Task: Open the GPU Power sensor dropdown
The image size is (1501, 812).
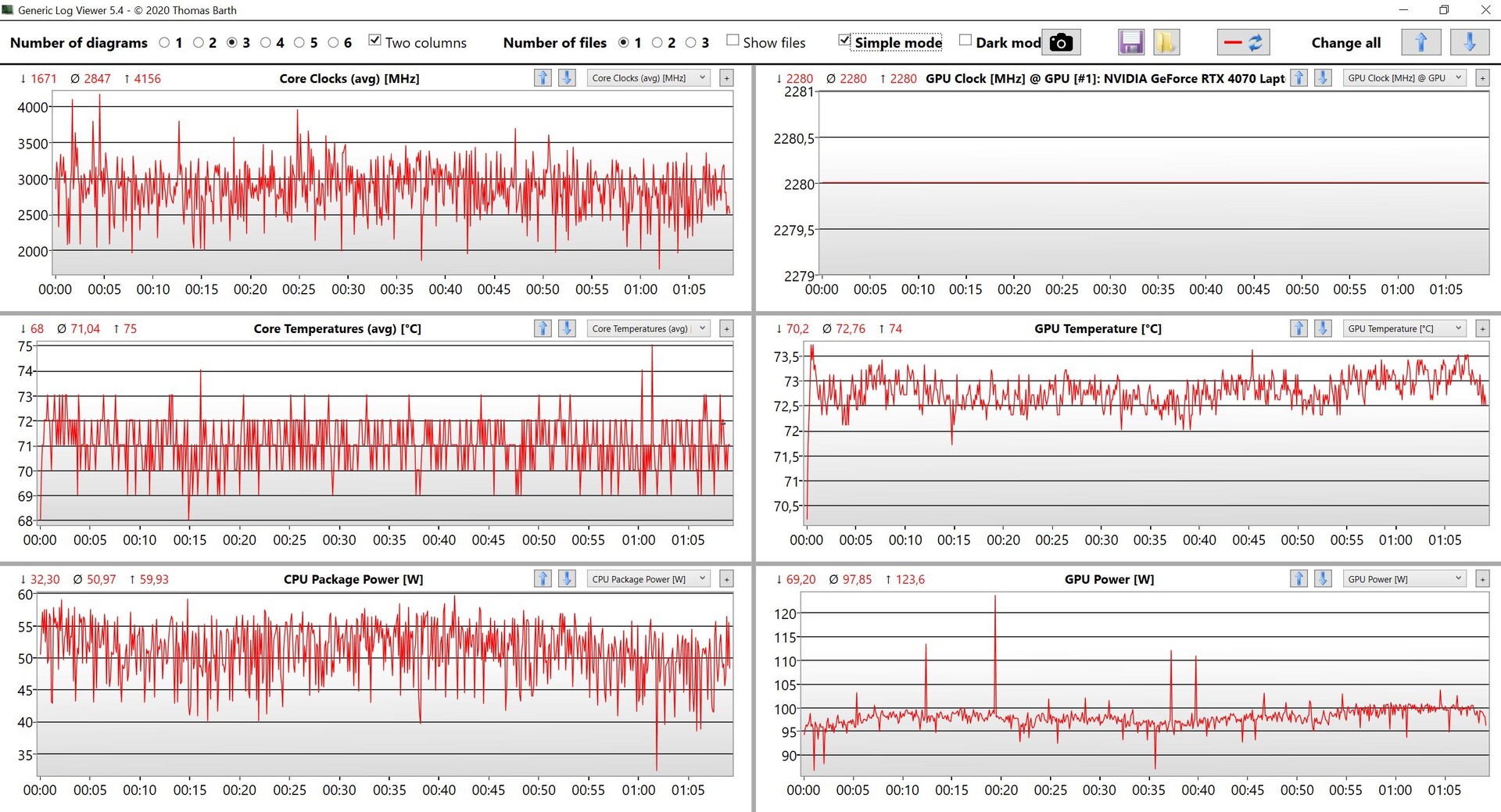Action: click(1404, 579)
